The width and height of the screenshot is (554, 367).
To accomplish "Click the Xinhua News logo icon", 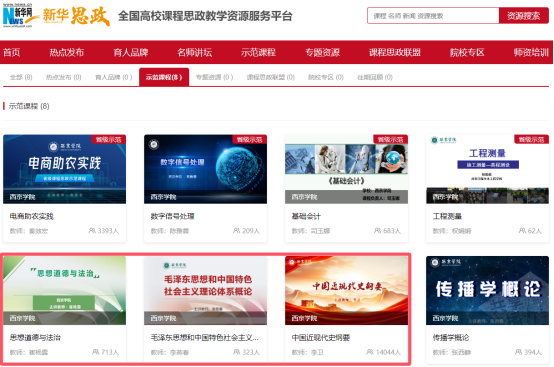I will click(18, 16).
